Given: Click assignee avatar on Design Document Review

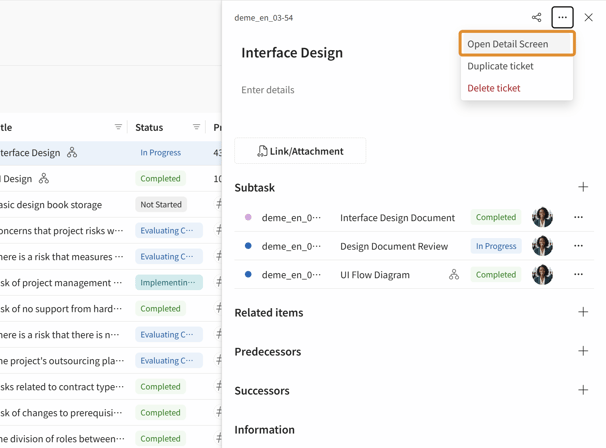Looking at the screenshot, I should coord(542,246).
